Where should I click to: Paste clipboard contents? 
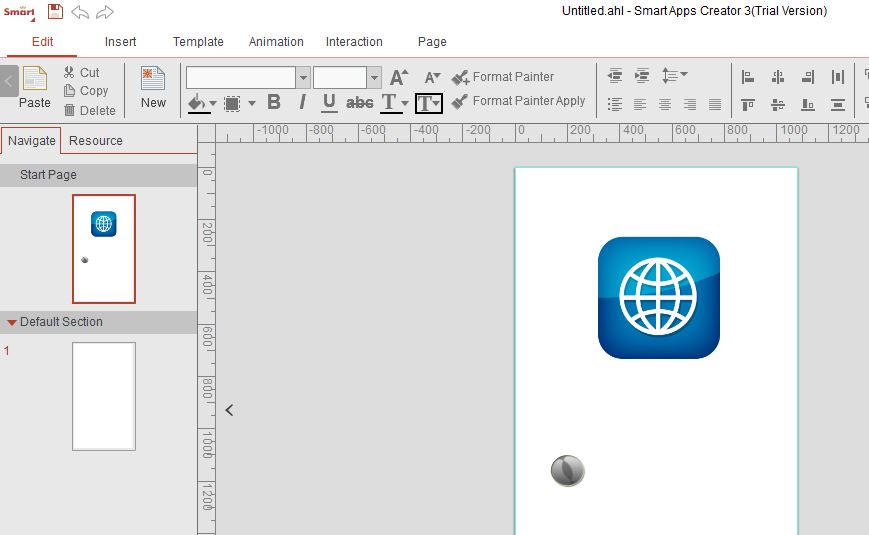[x=35, y=86]
